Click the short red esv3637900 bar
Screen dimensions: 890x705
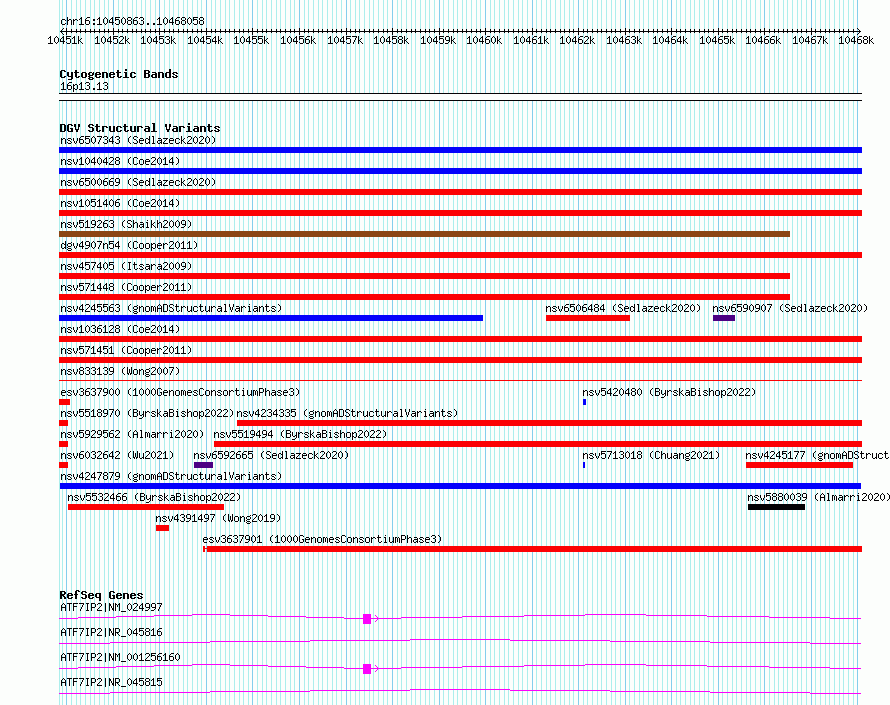(x=64, y=402)
